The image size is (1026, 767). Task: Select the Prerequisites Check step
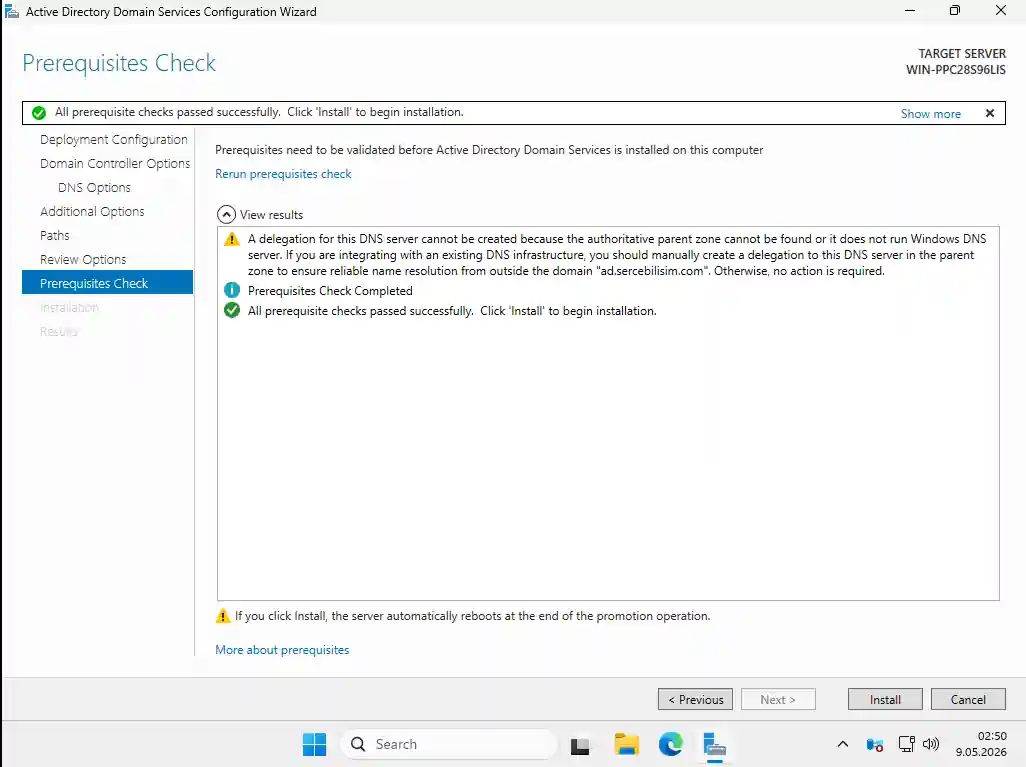(x=107, y=283)
